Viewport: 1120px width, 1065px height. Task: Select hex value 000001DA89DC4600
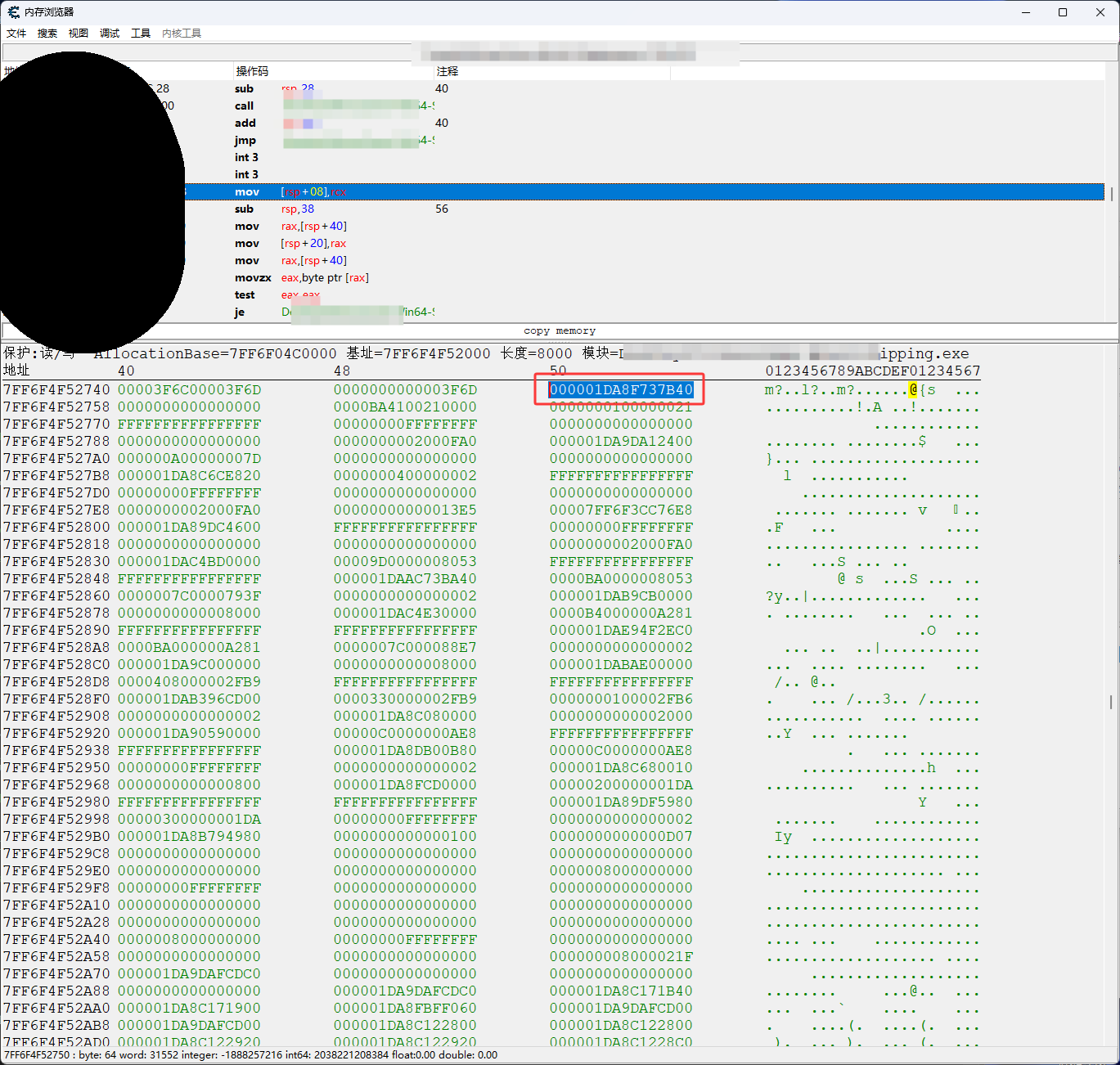tap(190, 528)
